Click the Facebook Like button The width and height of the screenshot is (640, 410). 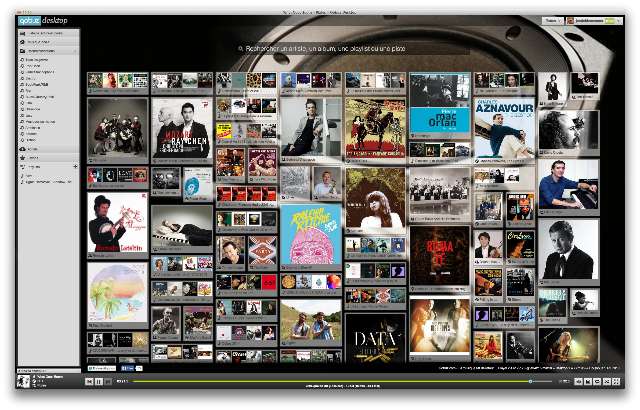127,368
